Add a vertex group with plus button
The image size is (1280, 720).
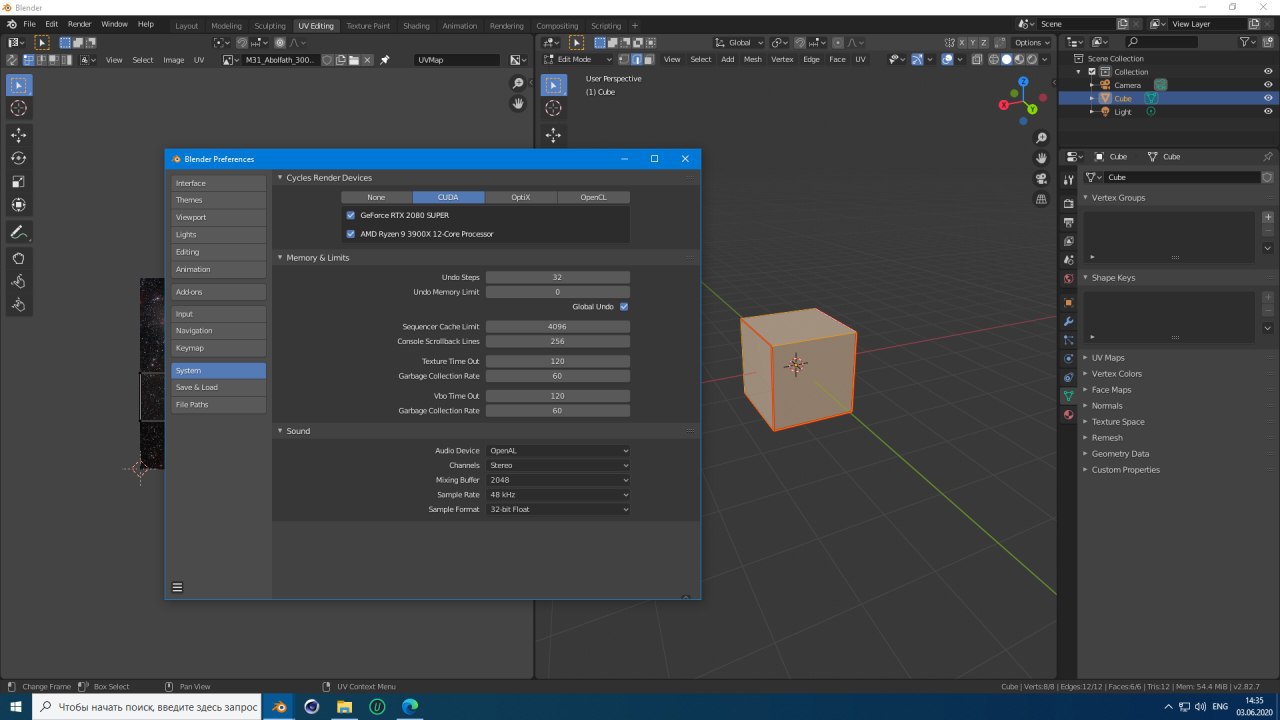(1268, 217)
